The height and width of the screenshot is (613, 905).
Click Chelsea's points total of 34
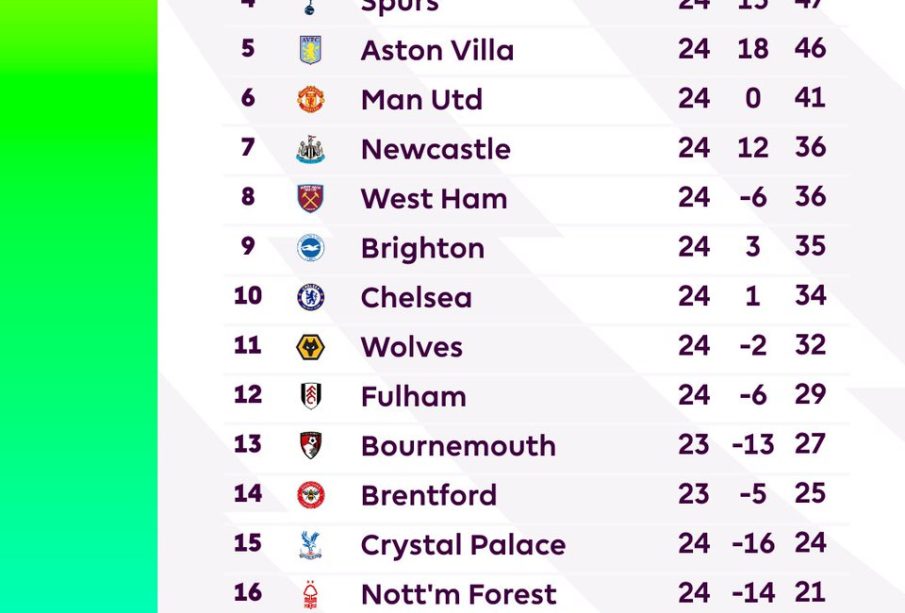click(810, 296)
